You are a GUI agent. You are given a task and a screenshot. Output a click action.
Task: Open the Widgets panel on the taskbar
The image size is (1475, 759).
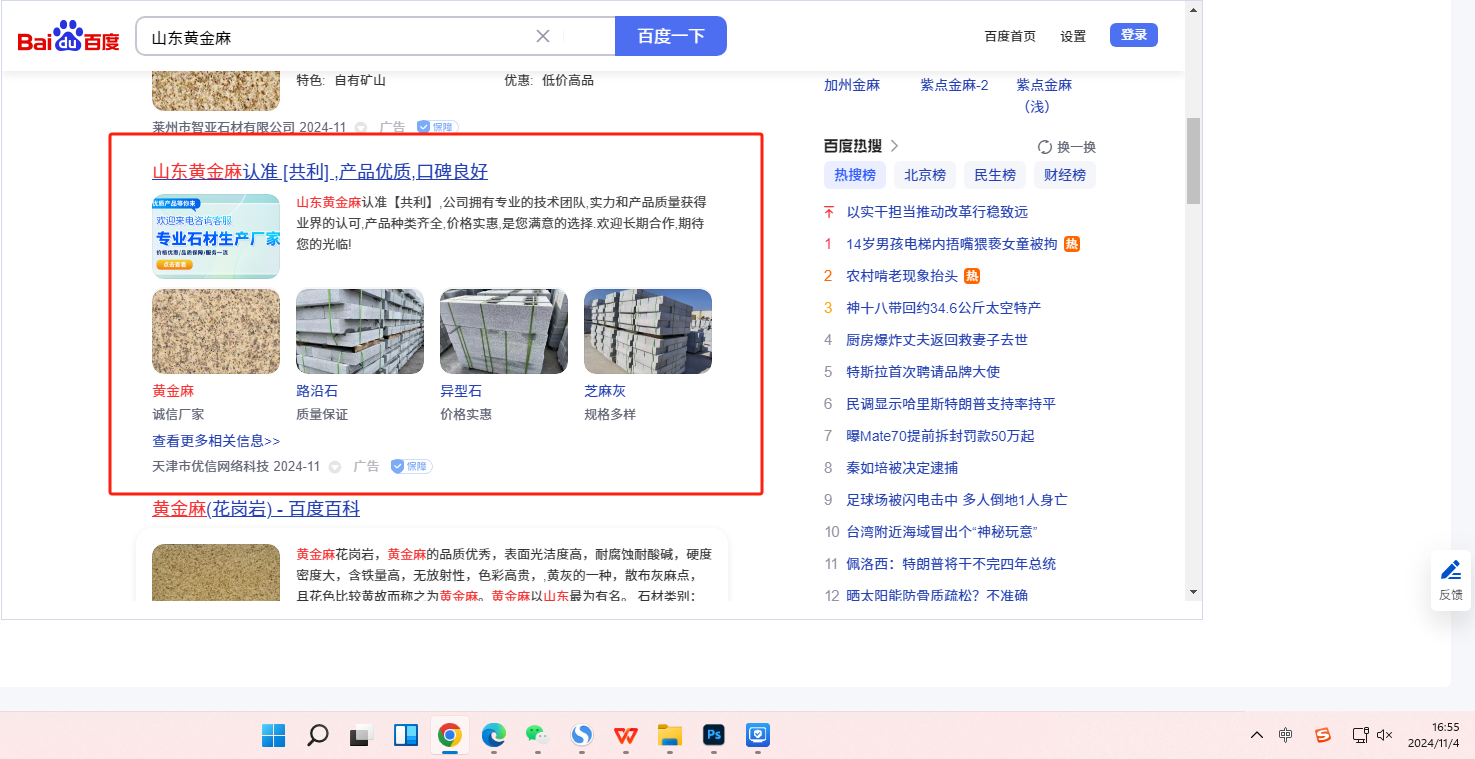point(406,736)
